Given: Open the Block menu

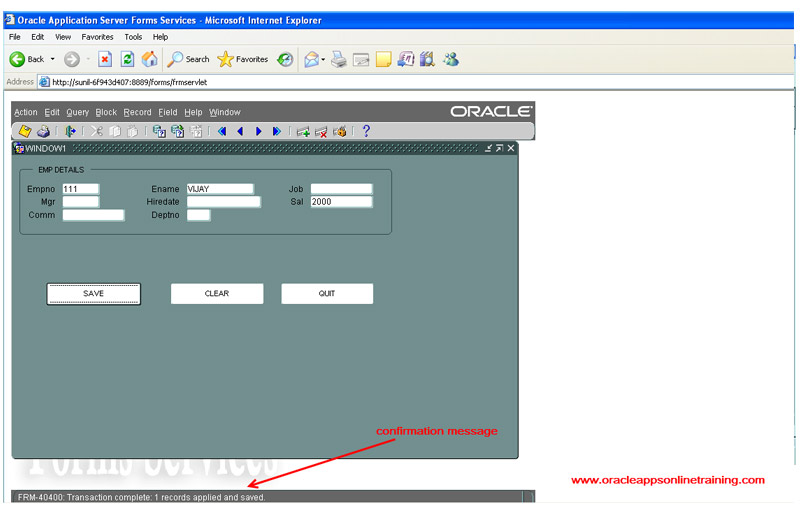Looking at the screenshot, I should (106, 112).
